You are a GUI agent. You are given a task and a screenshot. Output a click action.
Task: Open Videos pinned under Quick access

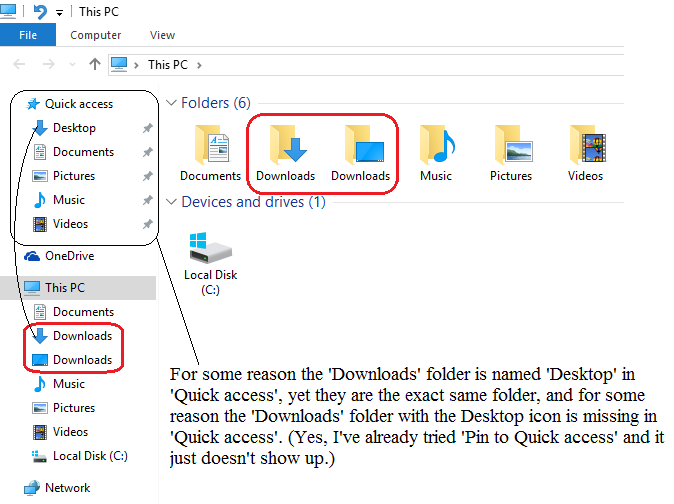click(x=70, y=224)
